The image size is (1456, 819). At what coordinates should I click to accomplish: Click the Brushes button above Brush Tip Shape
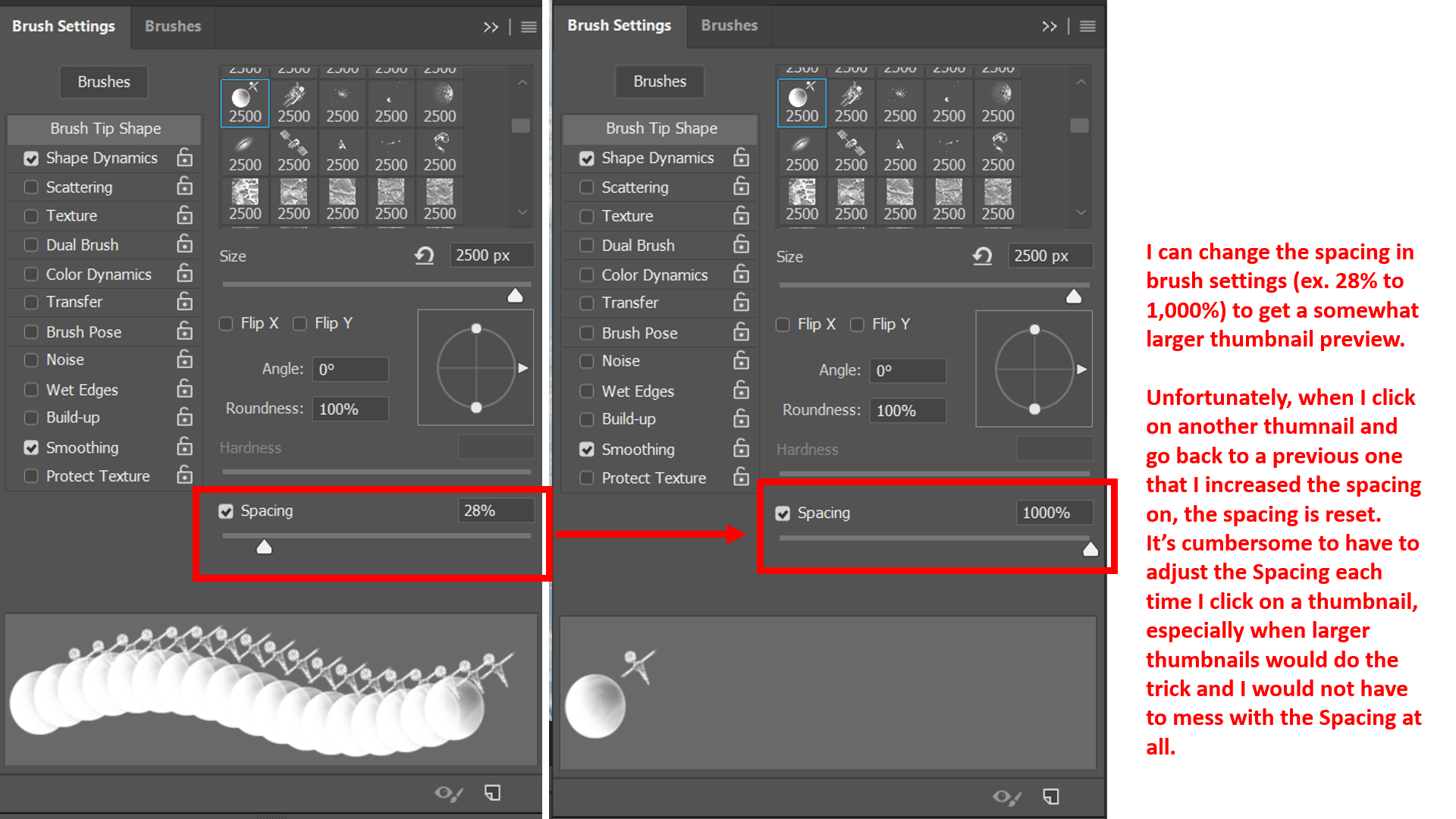tap(103, 82)
